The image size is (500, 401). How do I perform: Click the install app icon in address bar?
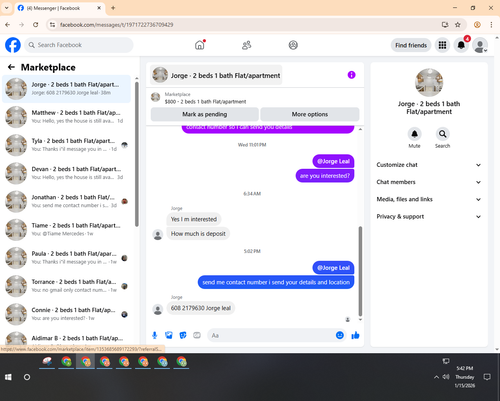pos(445,25)
